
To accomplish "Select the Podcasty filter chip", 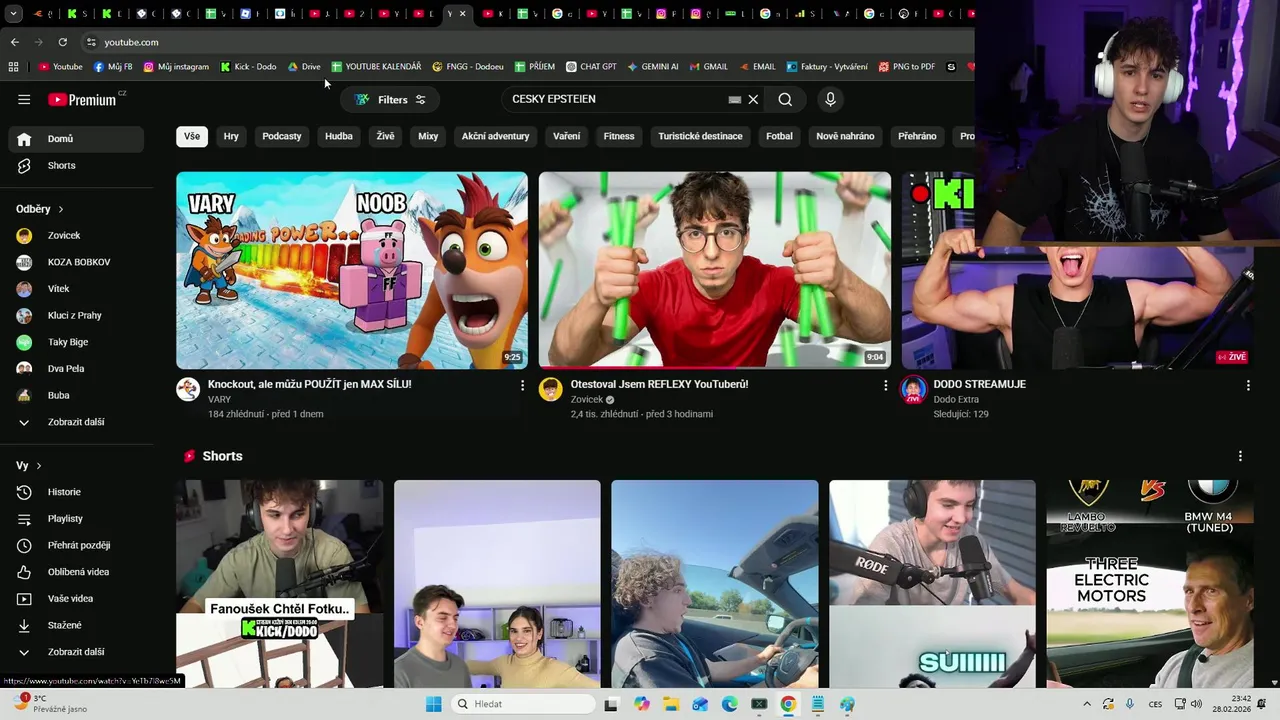I will pos(282,136).
